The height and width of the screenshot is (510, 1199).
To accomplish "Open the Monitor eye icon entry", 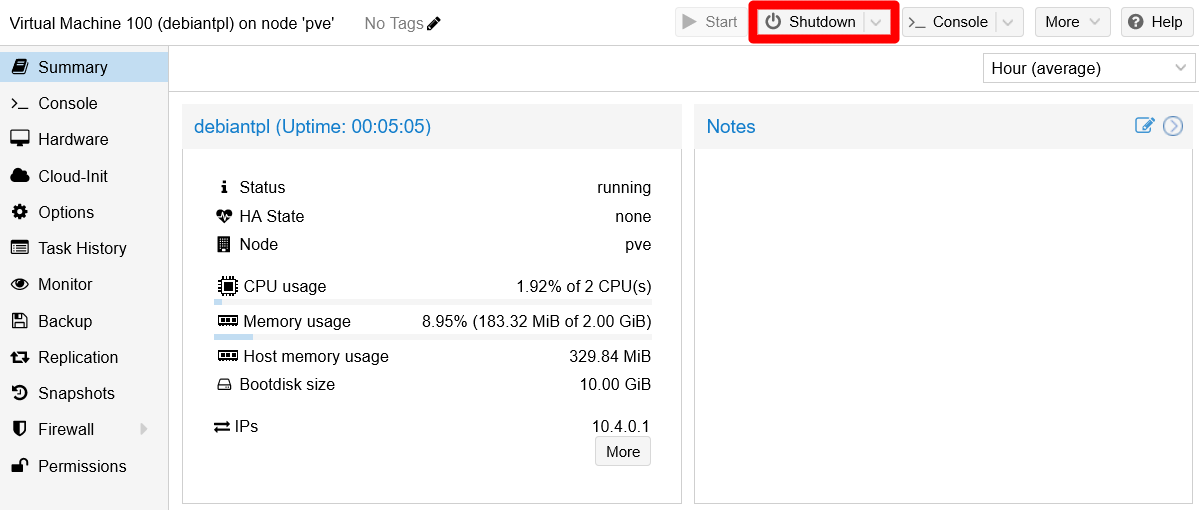I will [x=65, y=285].
